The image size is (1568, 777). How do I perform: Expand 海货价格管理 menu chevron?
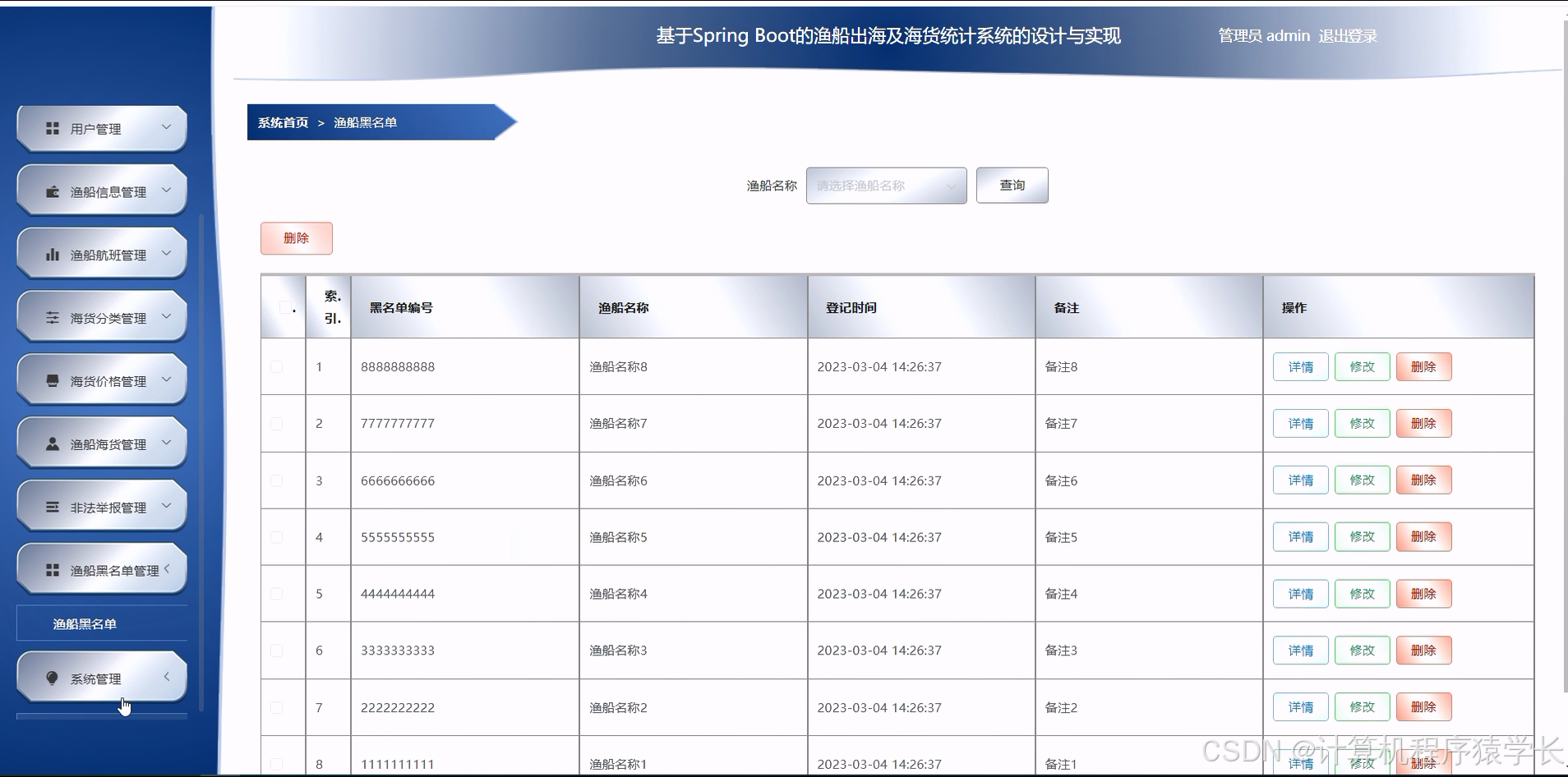167,379
